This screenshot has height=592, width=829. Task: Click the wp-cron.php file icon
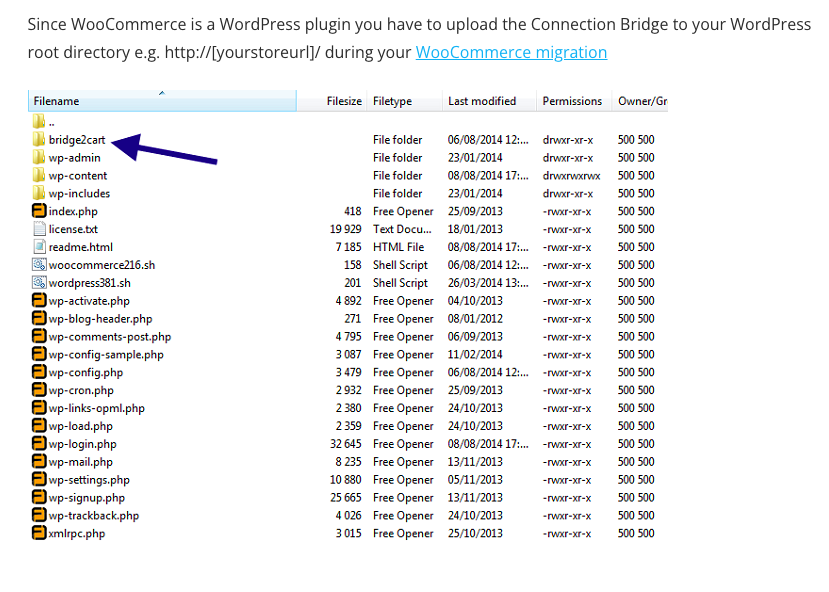tap(39, 390)
